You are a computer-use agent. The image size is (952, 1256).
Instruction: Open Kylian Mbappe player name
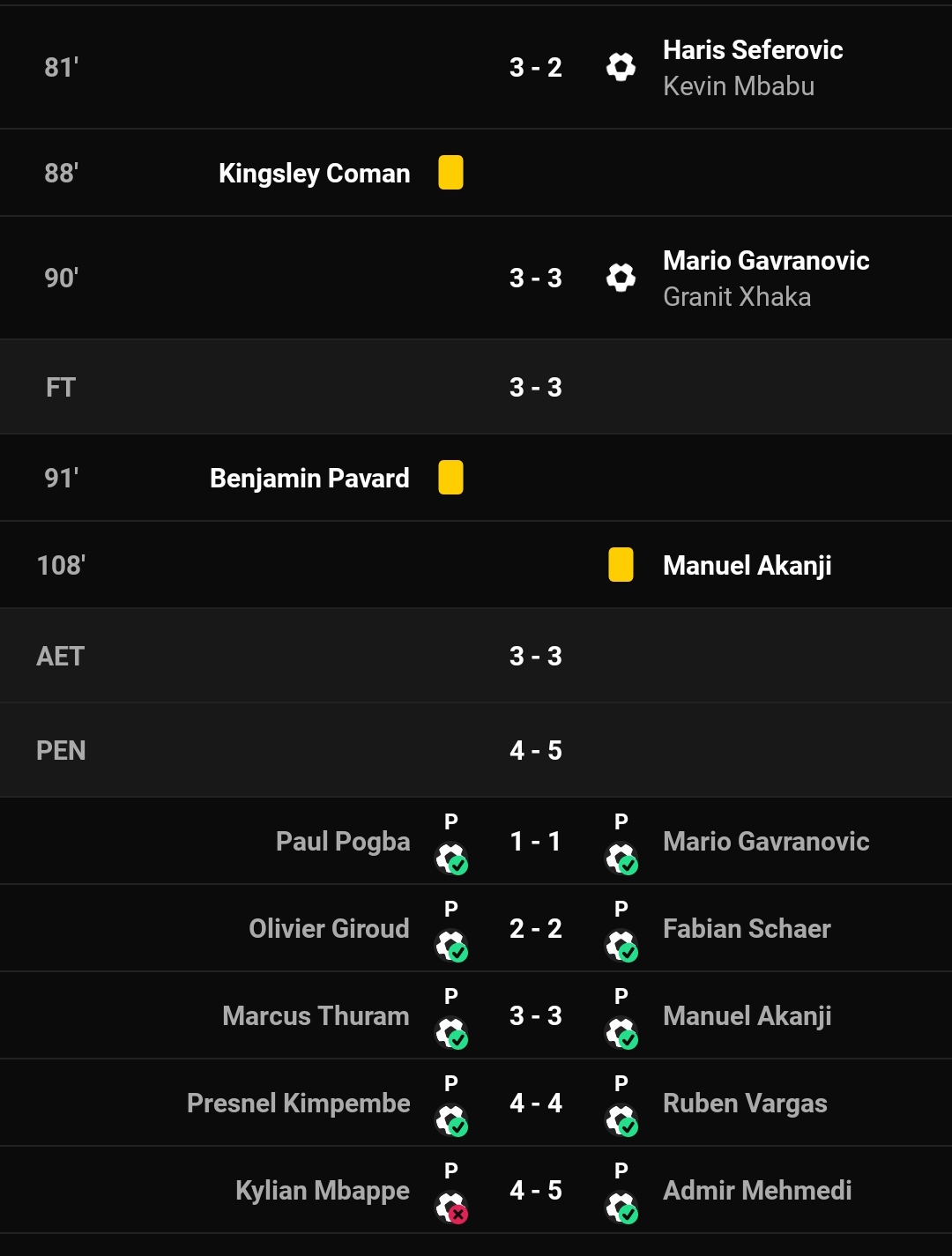click(x=323, y=1191)
